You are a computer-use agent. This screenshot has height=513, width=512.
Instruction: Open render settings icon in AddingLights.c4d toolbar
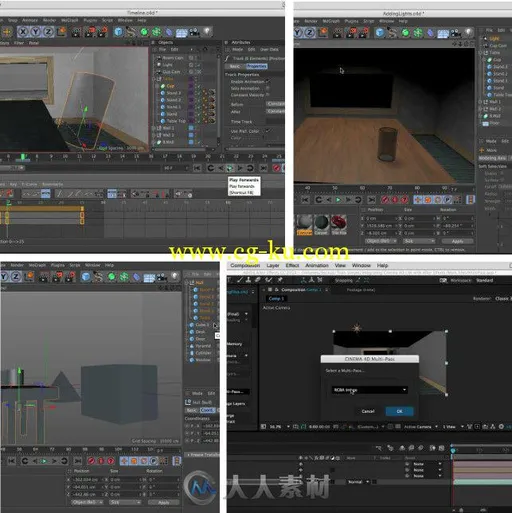364,33
